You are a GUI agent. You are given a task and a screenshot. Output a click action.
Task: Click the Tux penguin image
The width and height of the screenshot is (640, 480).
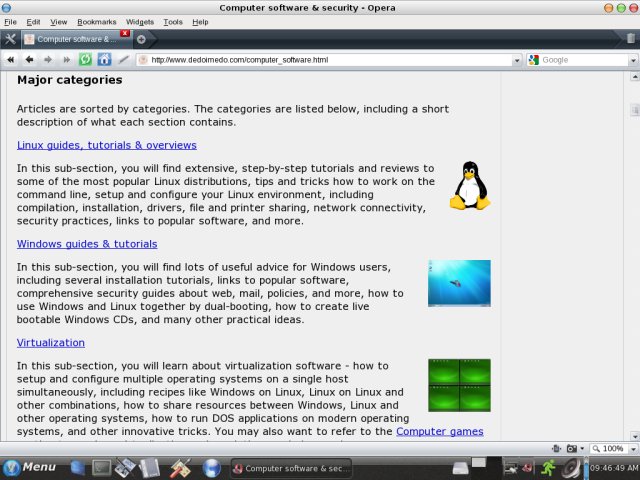tap(470, 185)
